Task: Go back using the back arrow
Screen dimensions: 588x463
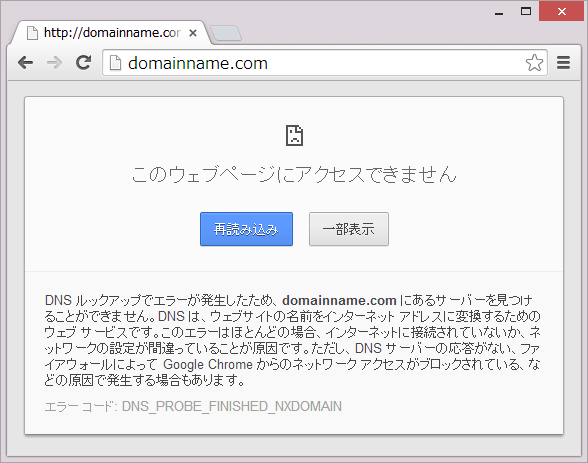Action: (26, 63)
